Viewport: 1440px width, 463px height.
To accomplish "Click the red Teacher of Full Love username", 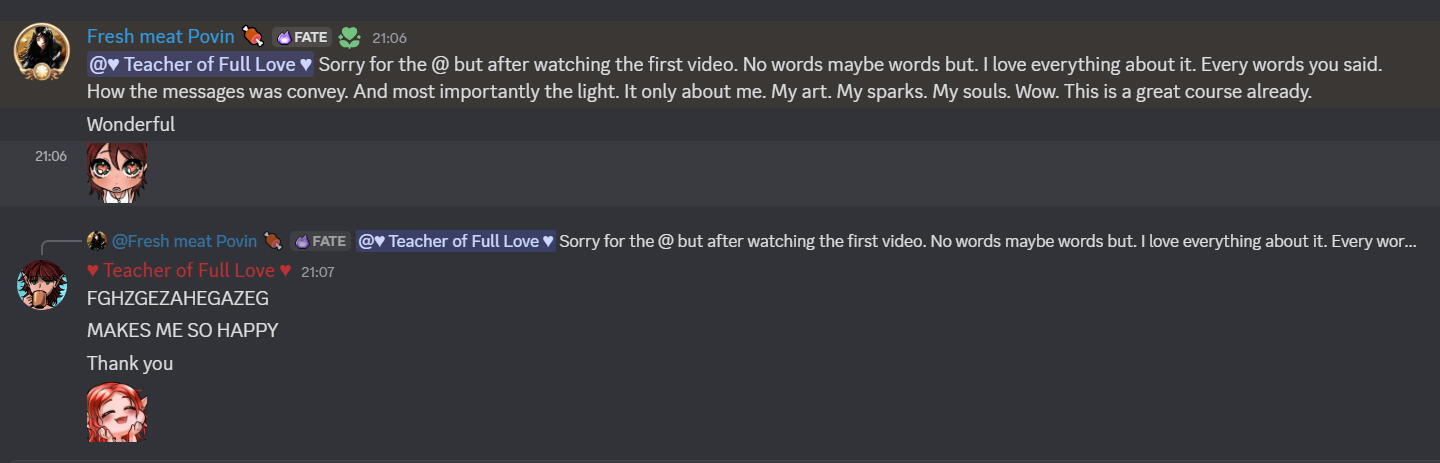I will click(x=189, y=270).
